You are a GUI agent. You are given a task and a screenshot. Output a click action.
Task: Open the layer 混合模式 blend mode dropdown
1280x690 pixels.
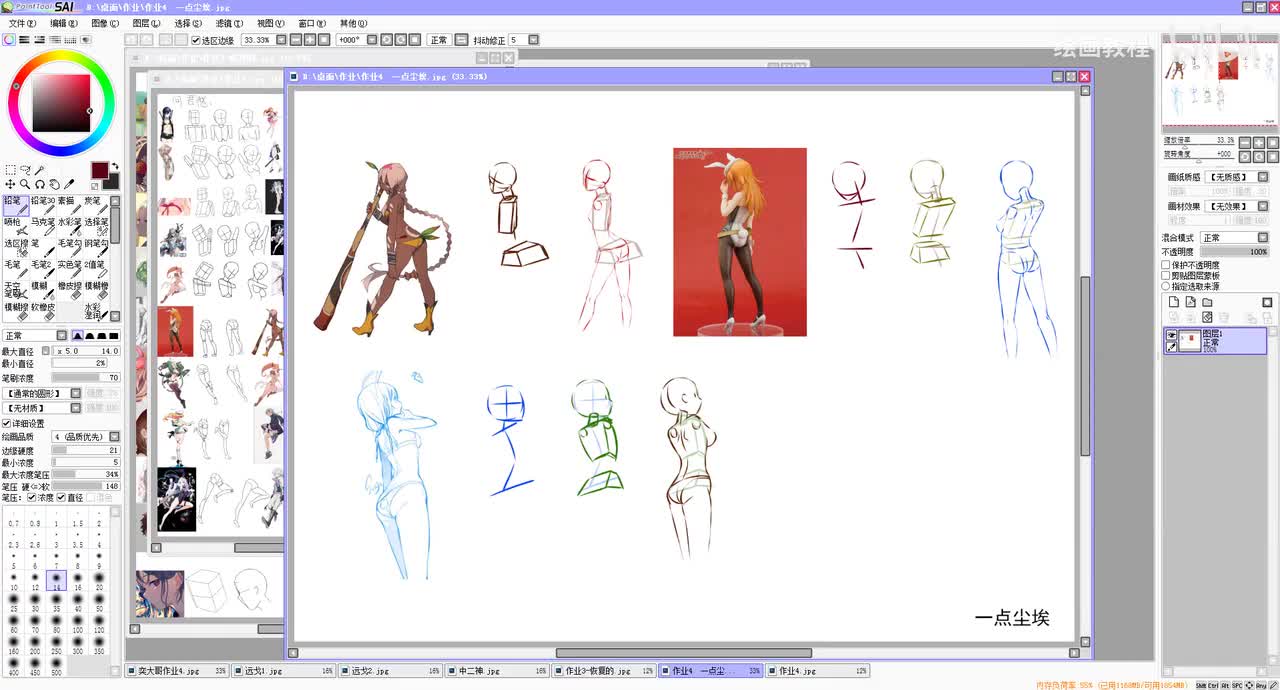[1234, 238]
